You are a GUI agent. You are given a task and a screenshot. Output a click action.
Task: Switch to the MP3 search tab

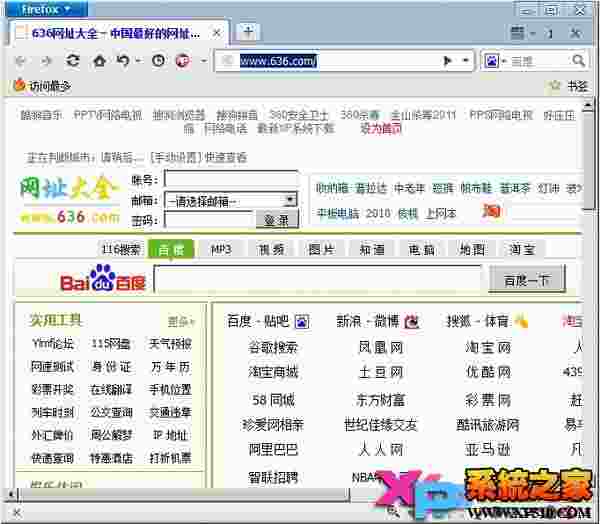tap(221, 250)
